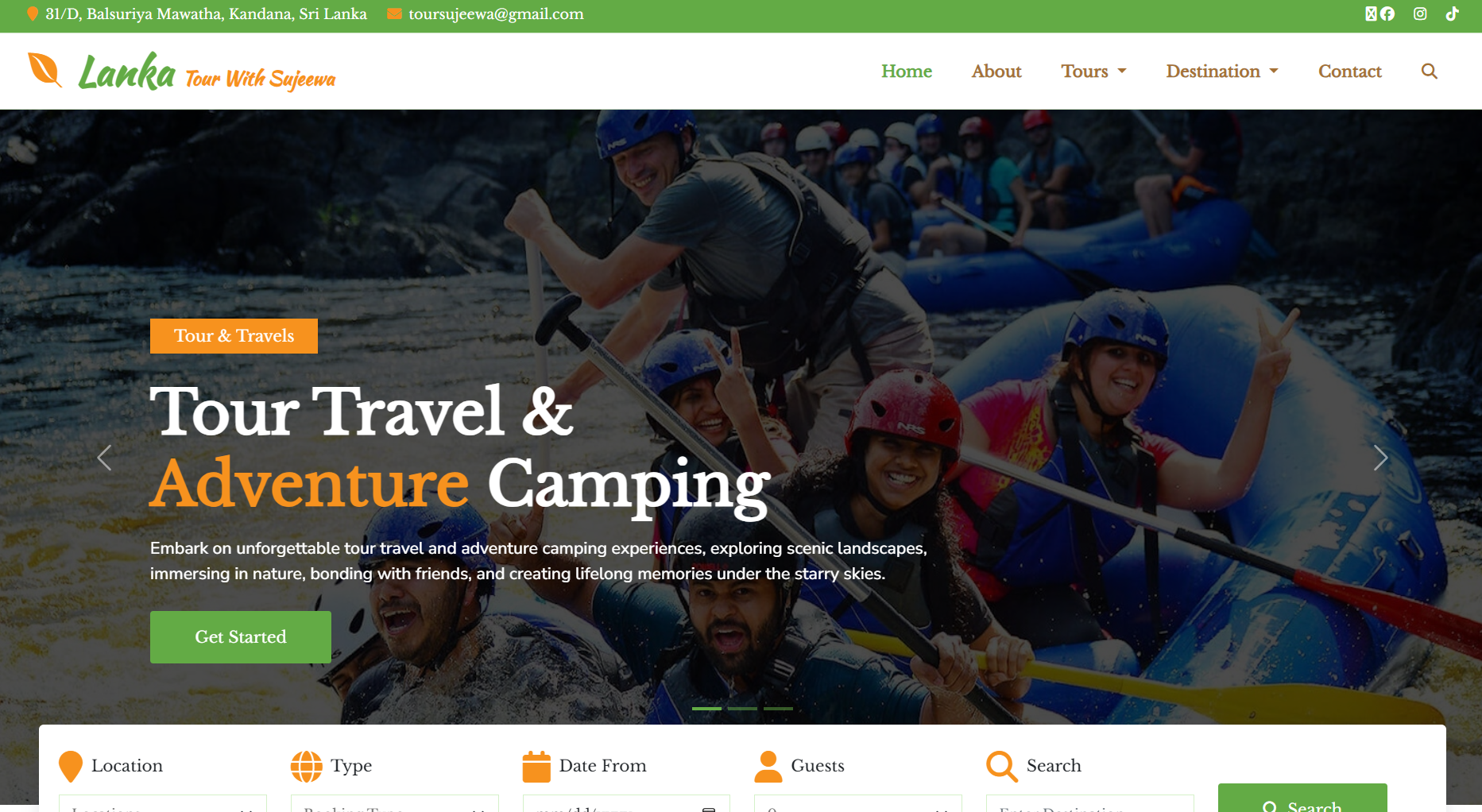Screen dimensions: 1482x812
Task: Go to the previous carousel slide arrow
Action: (x=104, y=458)
